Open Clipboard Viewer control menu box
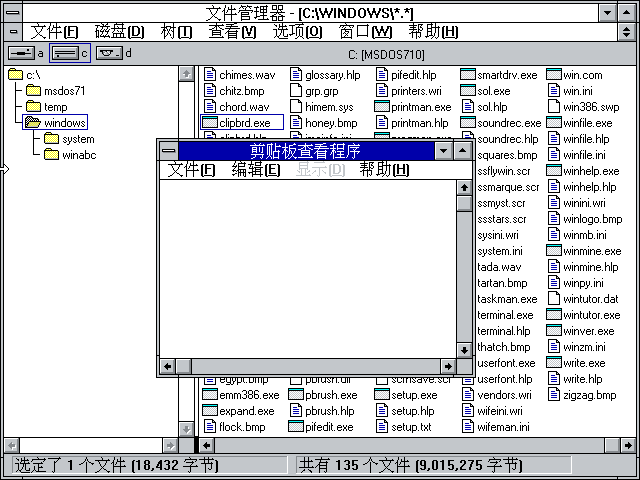 (x=169, y=151)
